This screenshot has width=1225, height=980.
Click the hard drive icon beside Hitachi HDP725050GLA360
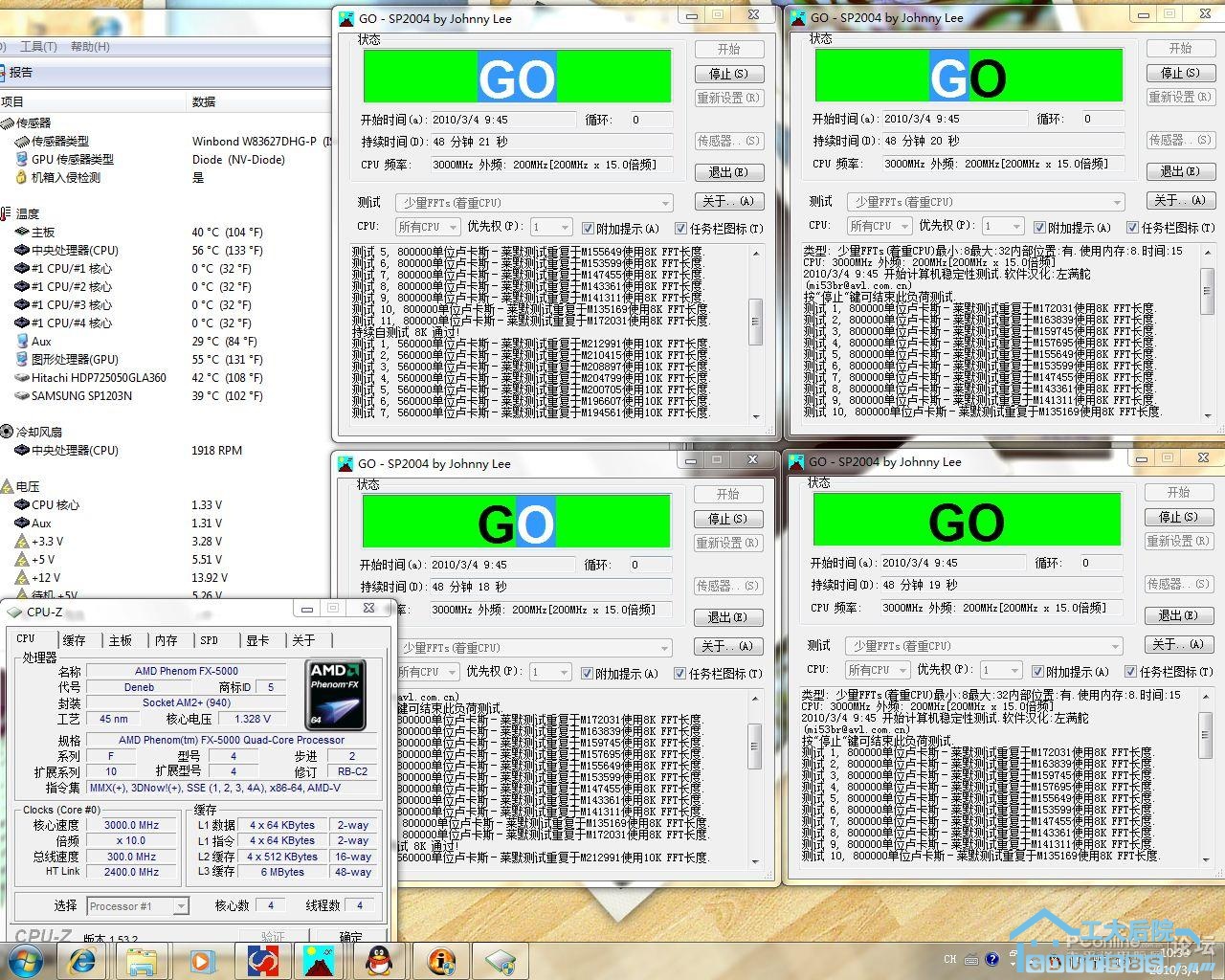pos(21,377)
